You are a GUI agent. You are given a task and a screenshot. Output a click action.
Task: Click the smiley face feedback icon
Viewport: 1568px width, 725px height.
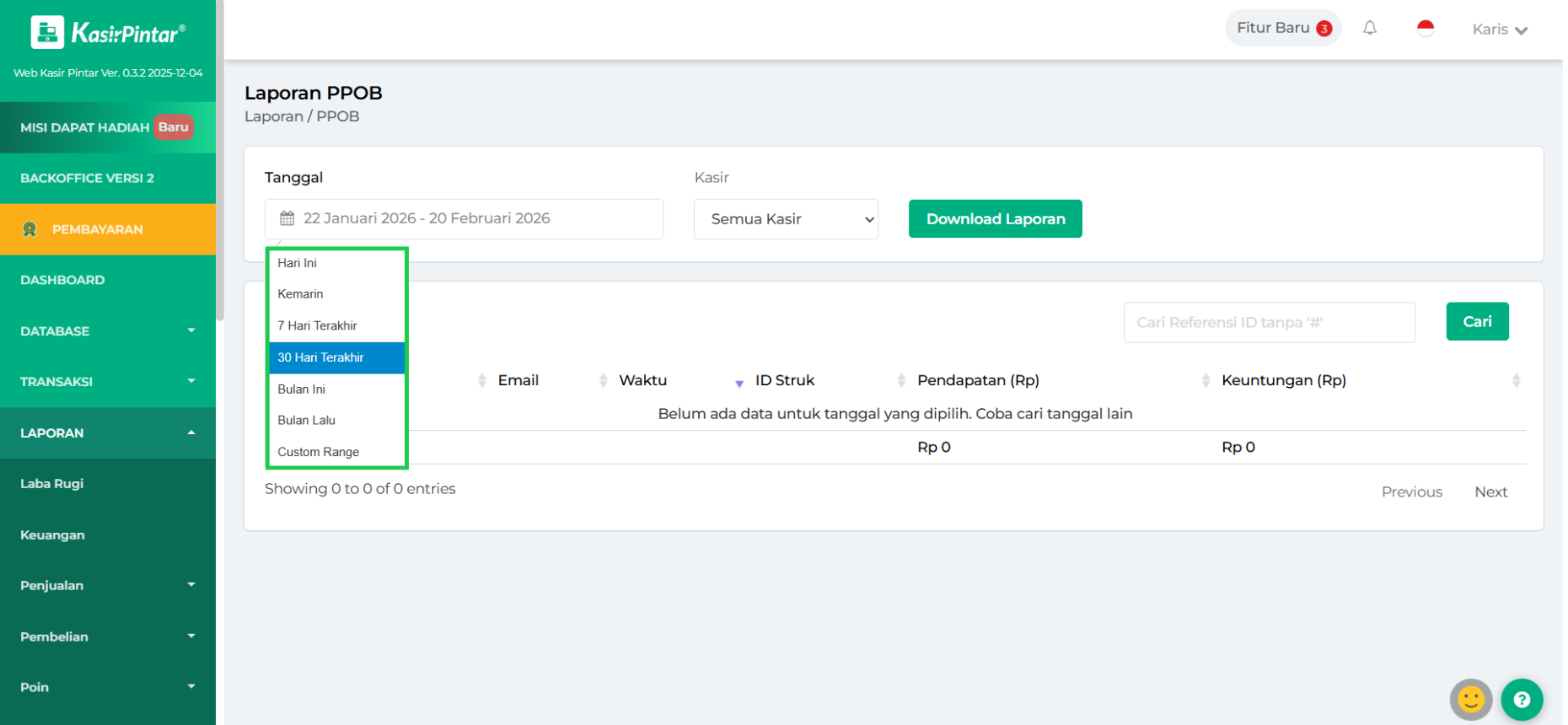click(x=1470, y=700)
